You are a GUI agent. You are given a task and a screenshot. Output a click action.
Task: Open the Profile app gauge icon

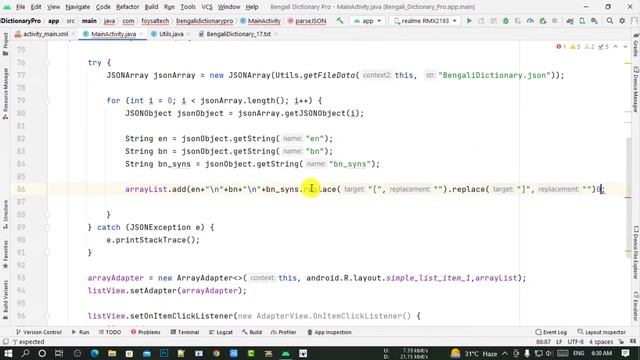pyautogui.click(x=530, y=20)
